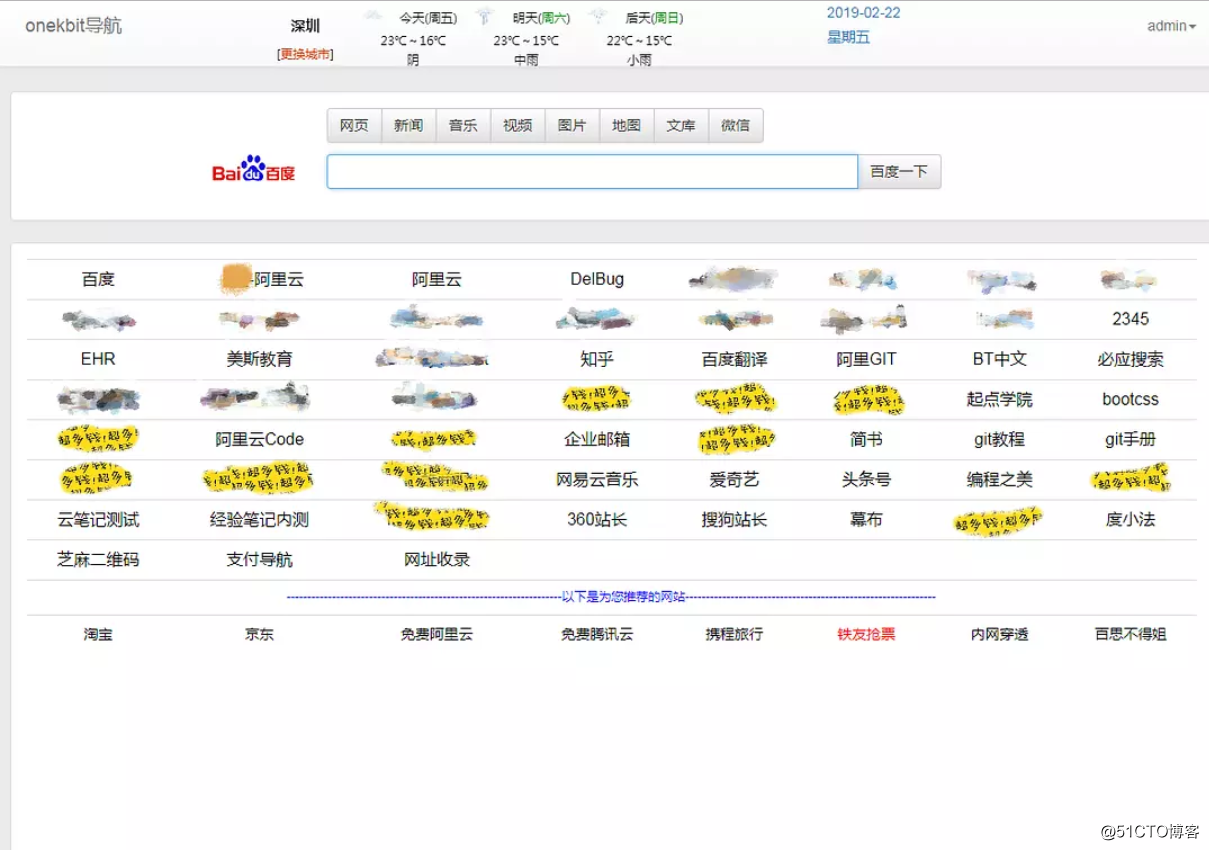
Task: Select the 网页 search tab
Action: (354, 125)
